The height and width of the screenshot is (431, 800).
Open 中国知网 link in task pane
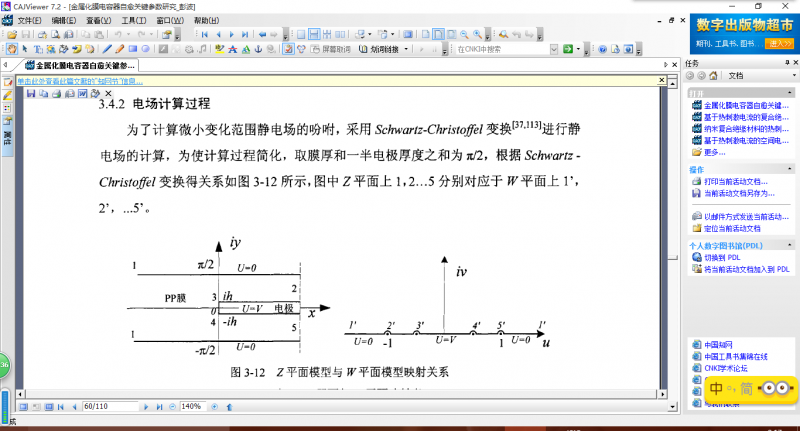coord(718,345)
